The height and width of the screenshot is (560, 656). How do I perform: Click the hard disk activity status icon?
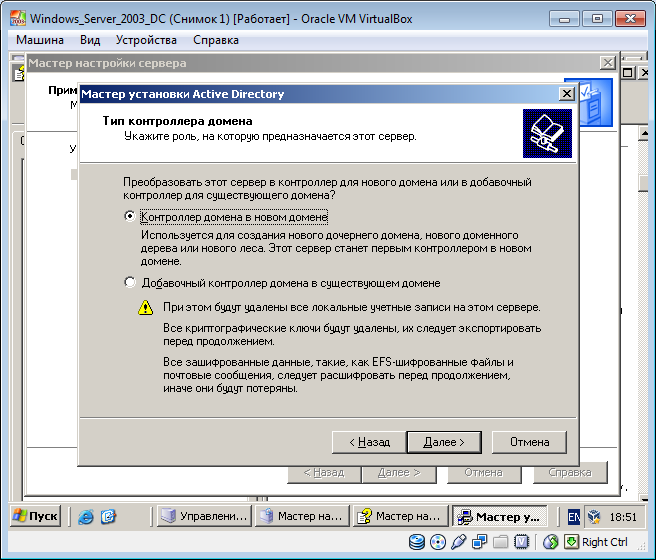(x=417, y=542)
